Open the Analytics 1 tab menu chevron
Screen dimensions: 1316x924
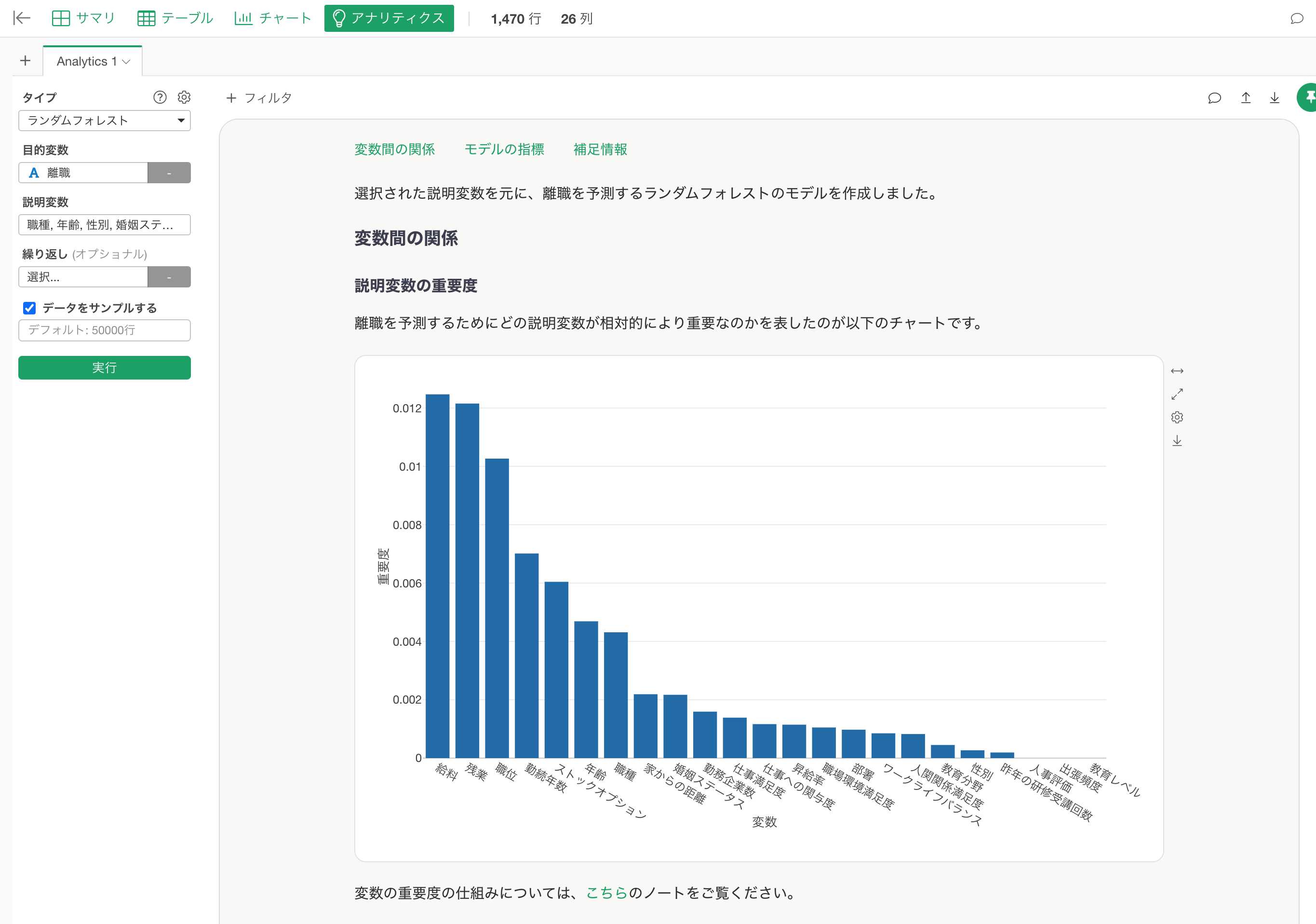tap(128, 61)
